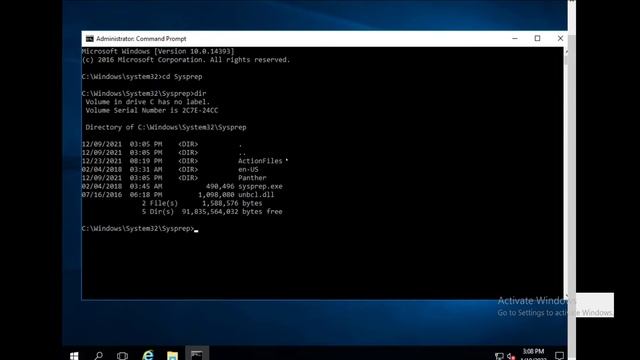Click the '2 File(s) 1,588,576 bytes' line
The width and height of the screenshot is (640, 360).
202,203
